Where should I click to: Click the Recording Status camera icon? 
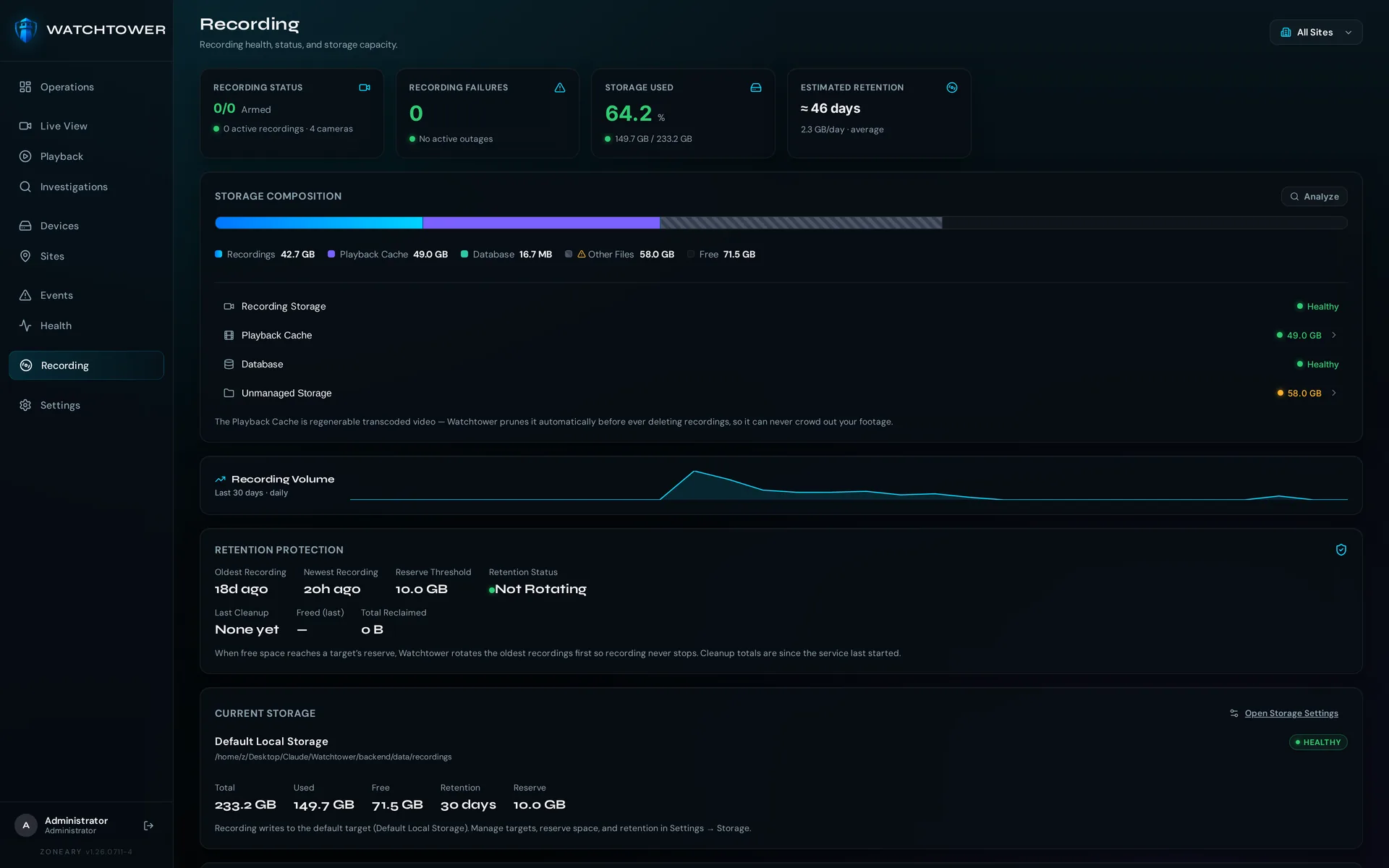coord(365,88)
